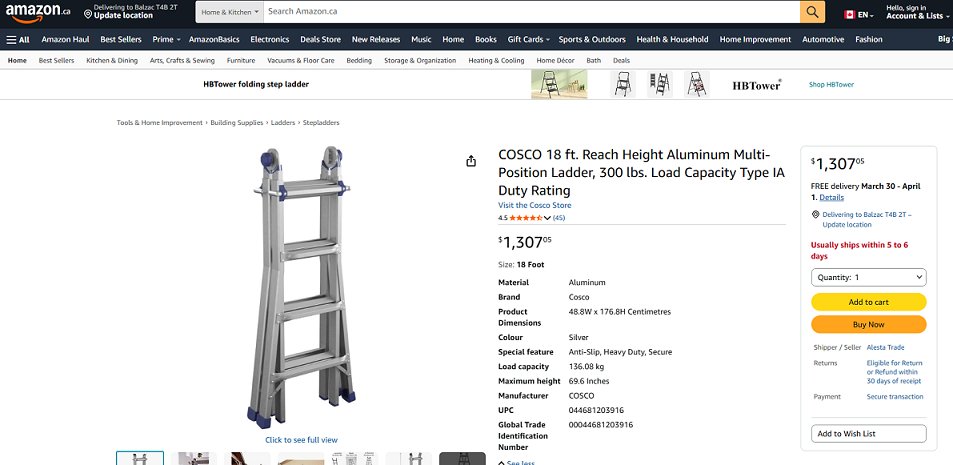This screenshot has width=953, height=465.
Task: Click the first ladder thumbnail image
Action: [x=140, y=459]
